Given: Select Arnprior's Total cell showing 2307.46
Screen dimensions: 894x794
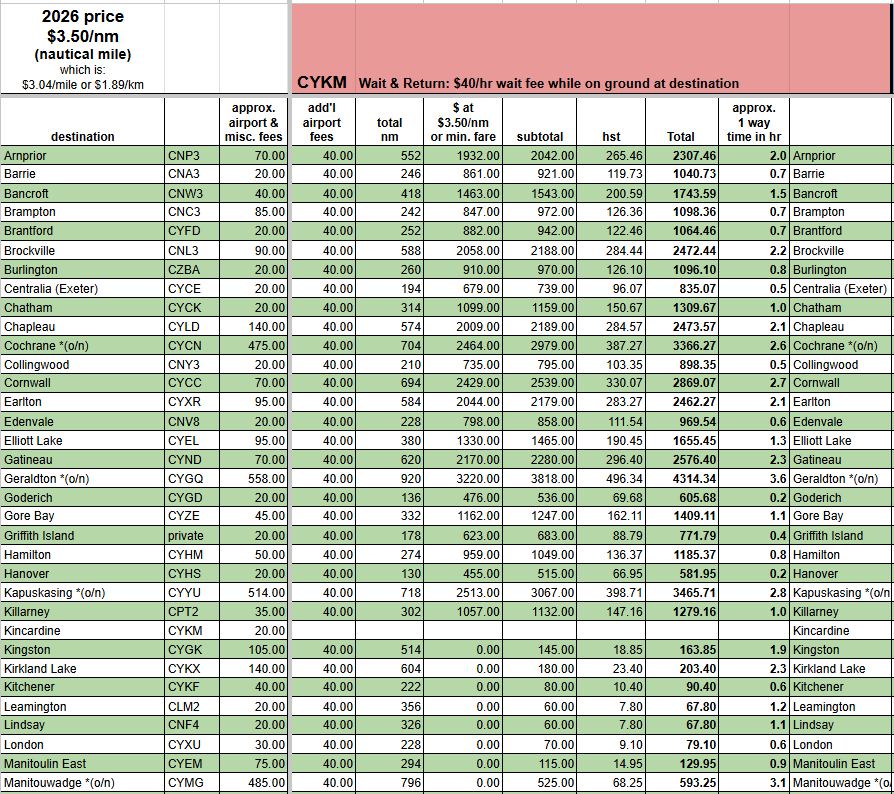Looking at the screenshot, I should click(684, 156).
